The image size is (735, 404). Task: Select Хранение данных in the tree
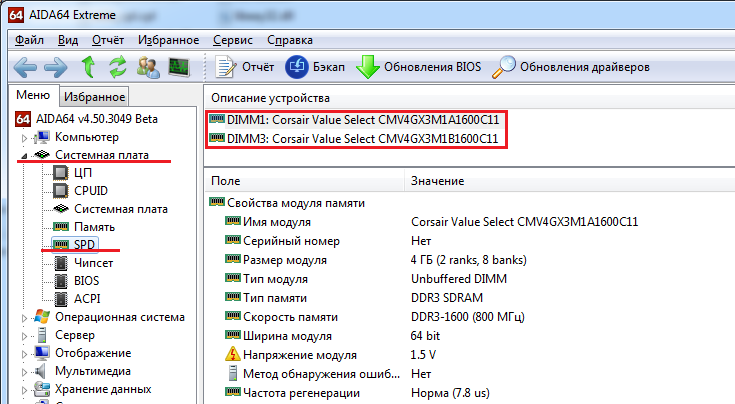click(x=103, y=389)
